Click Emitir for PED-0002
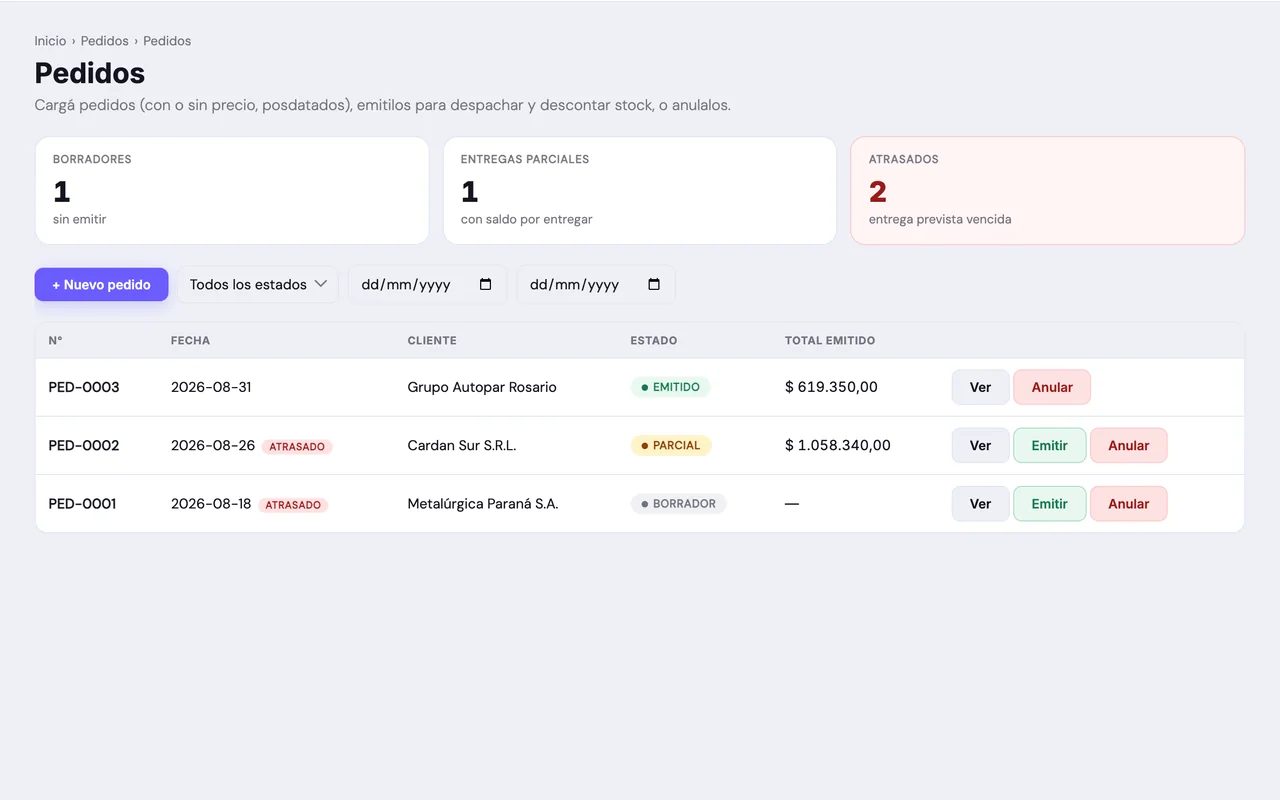This screenshot has height=800, width=1280. (1049, 445)
